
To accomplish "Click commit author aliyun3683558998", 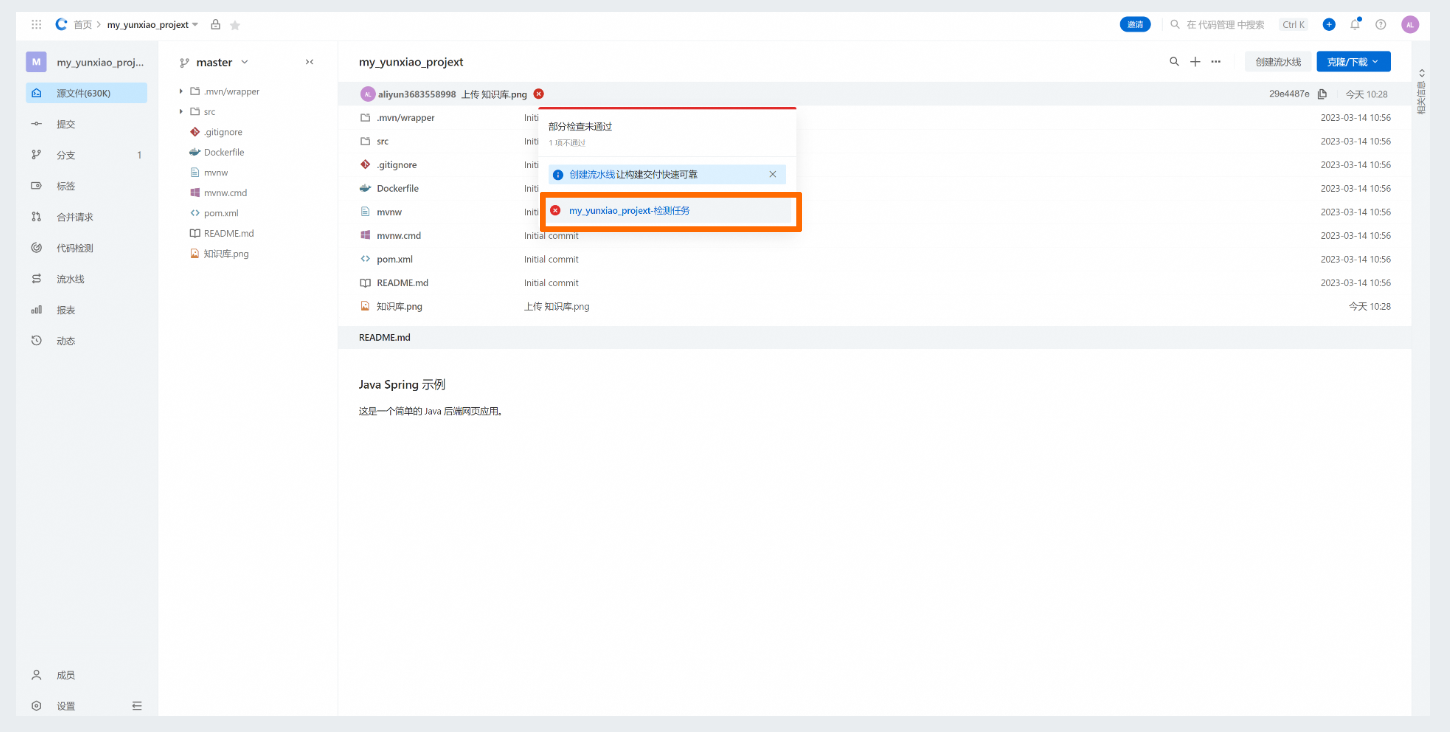I will (x=417, y=94).
